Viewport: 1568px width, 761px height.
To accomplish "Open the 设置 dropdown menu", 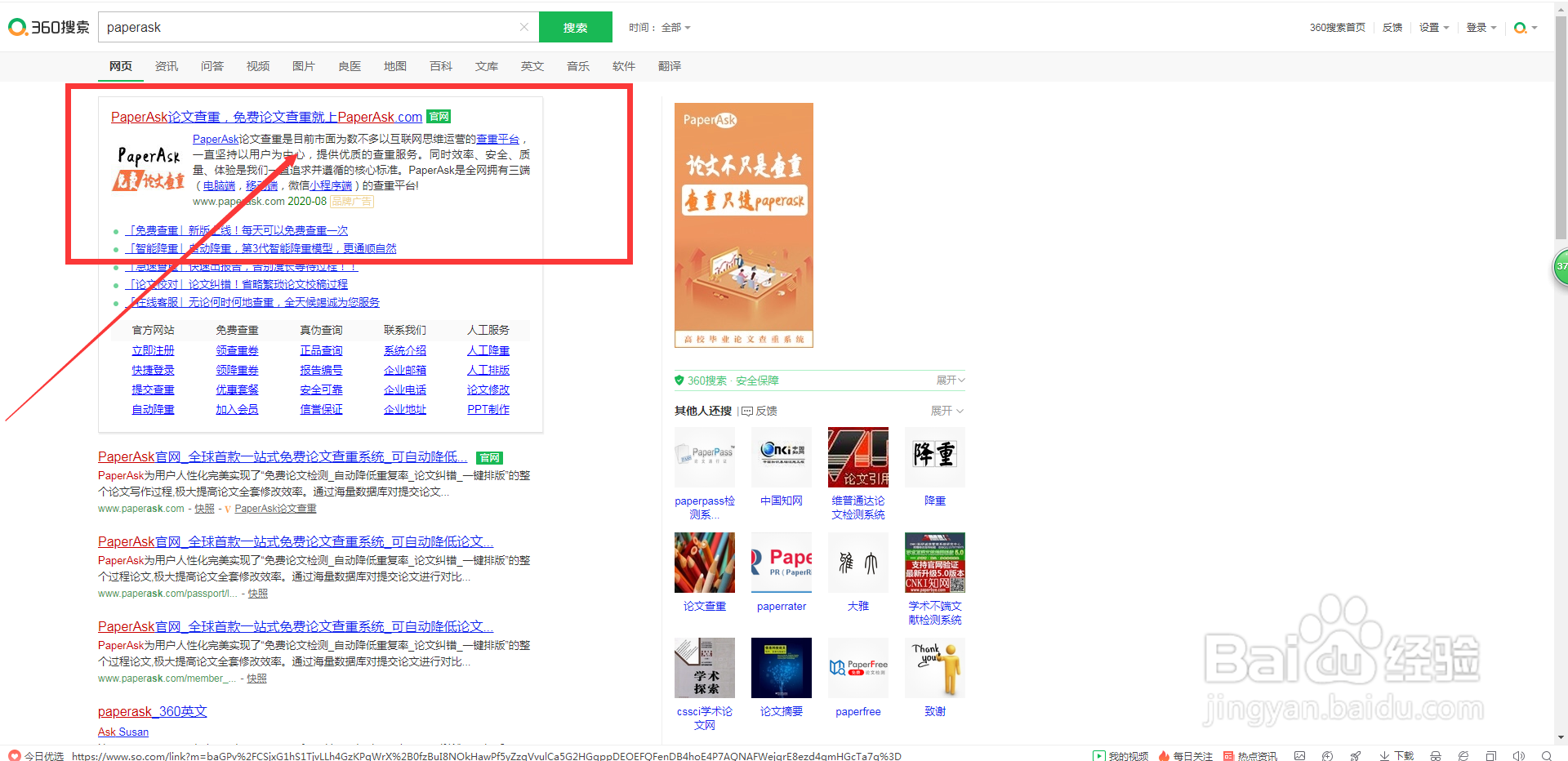I will click(x=1434, y=28).
